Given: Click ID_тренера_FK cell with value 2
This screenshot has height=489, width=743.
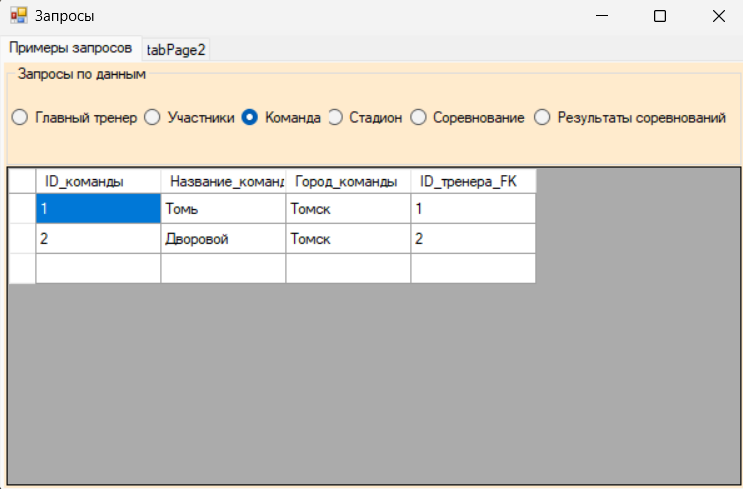Looking at the screenshot, I should pyautogui.click(x=473, y=238).
